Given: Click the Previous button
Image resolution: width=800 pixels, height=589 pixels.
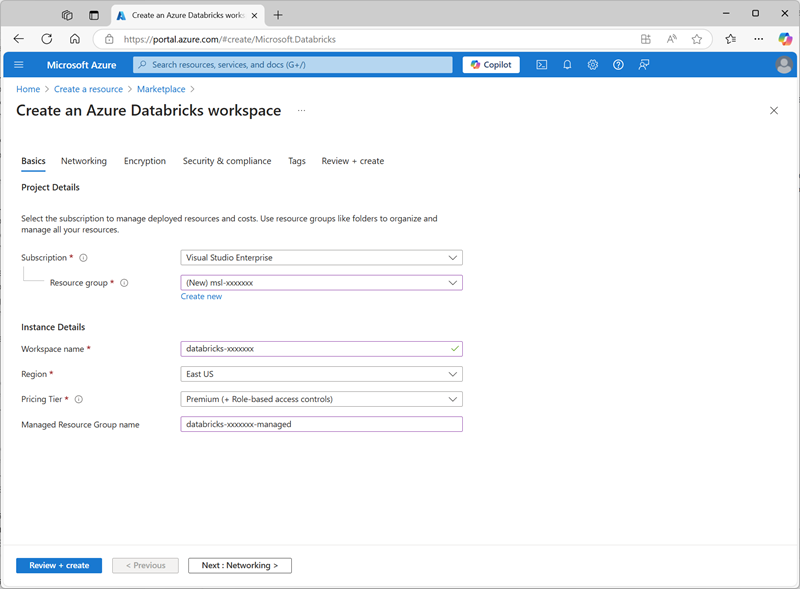Looking at the screenshot, I should pyautogui.click(x=145, y=566).
